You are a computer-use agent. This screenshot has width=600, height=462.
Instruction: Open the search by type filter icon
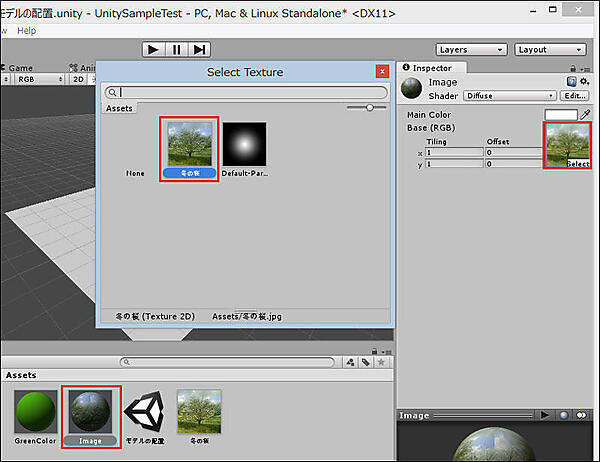pos(350,362)
